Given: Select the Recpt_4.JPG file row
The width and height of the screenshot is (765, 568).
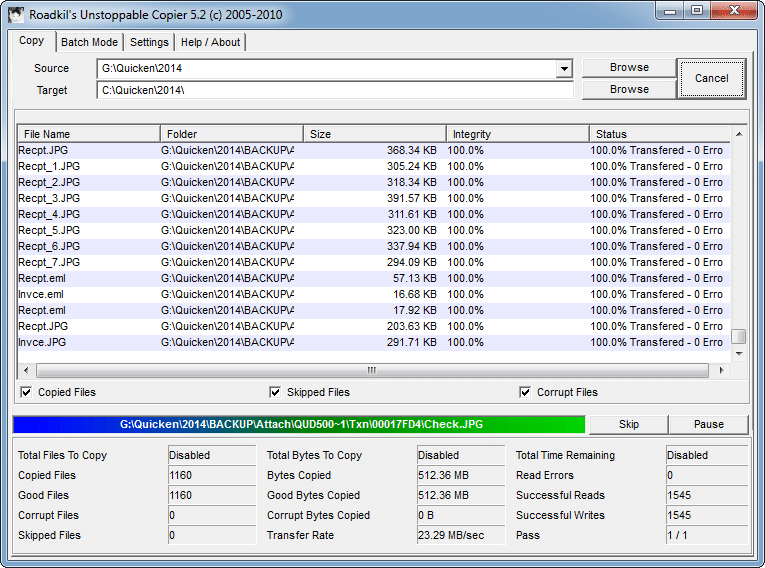Looking at the screenshot, I should (x=374, y=215).
